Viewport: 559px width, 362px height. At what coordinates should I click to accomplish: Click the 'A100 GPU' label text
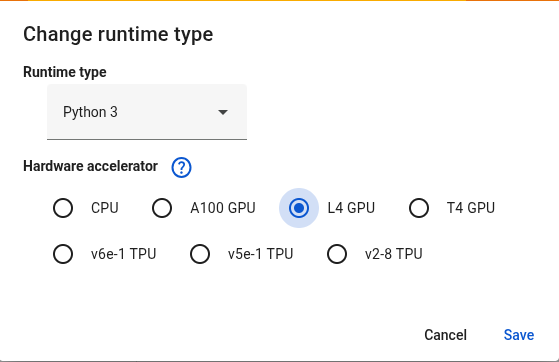(x=223, y=208)
